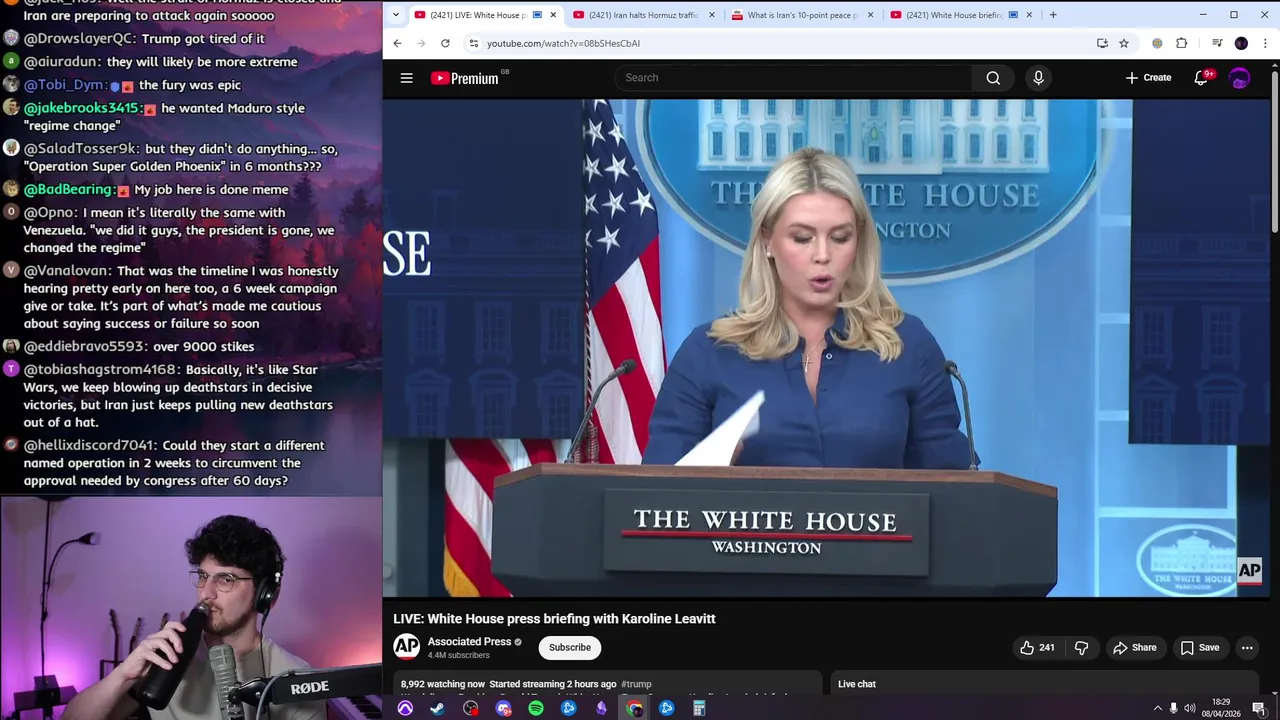Open the more actions three-dot menu
The width and height of the screenshot is (1280, 720).
[x=1247, y=647]
